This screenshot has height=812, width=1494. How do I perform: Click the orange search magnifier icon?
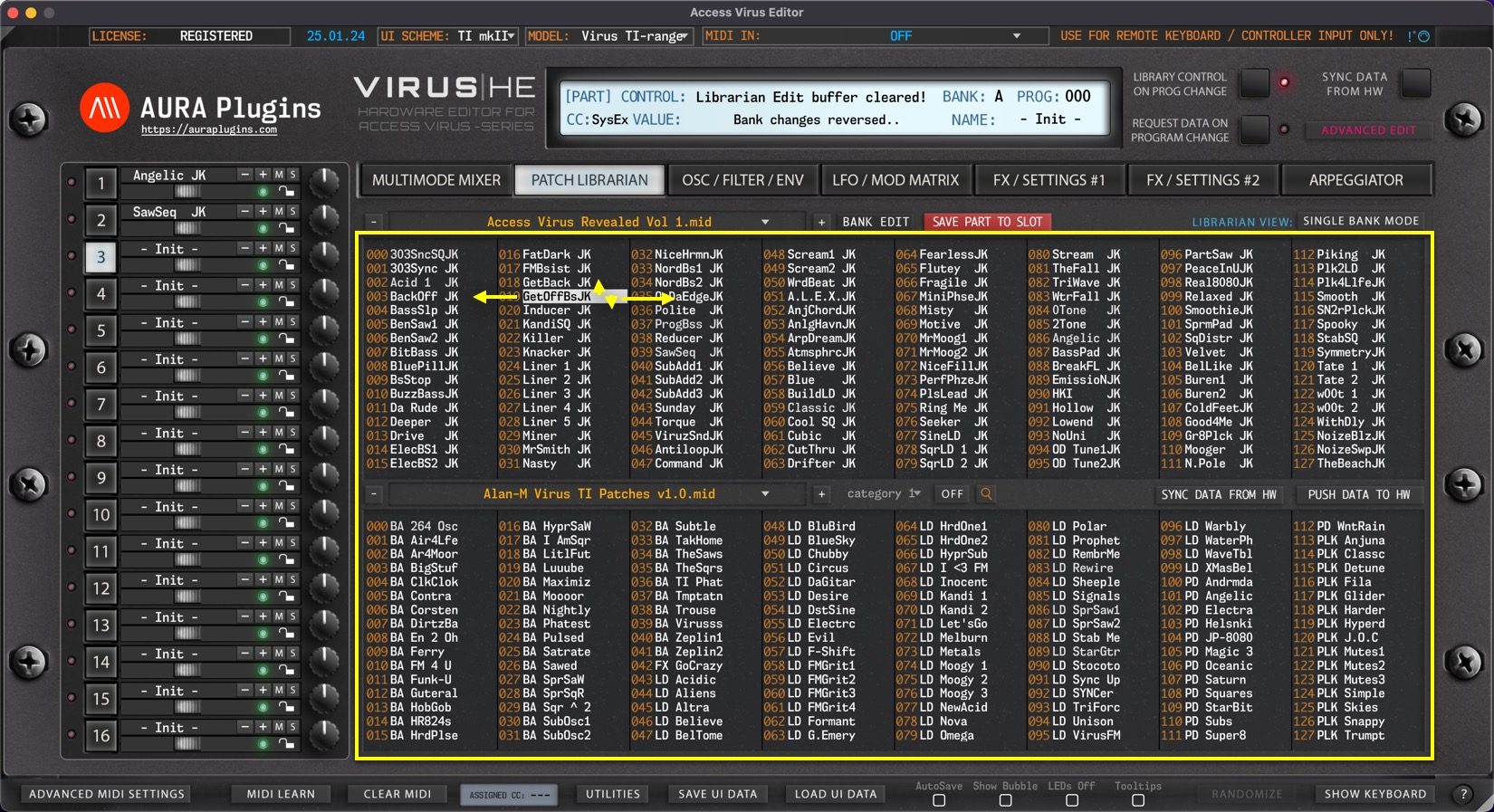click(x=986, y=494)
